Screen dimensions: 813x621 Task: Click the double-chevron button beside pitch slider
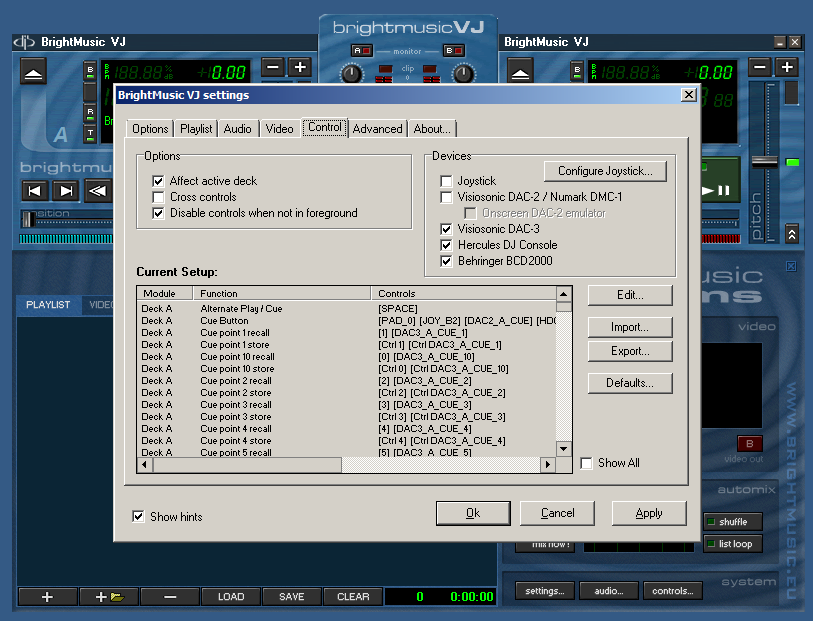(x=792, y=234)
